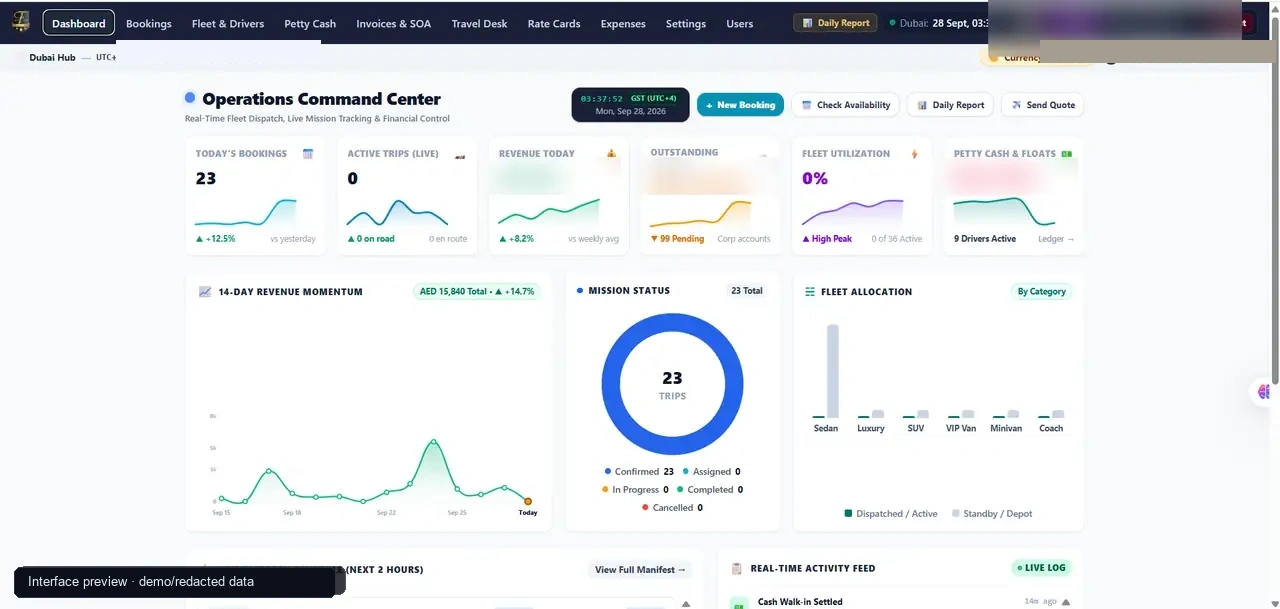Viewport: 1280px width, 609px height.
Task: Open Settings from the navigation bar
Action: tap(686, 23)
